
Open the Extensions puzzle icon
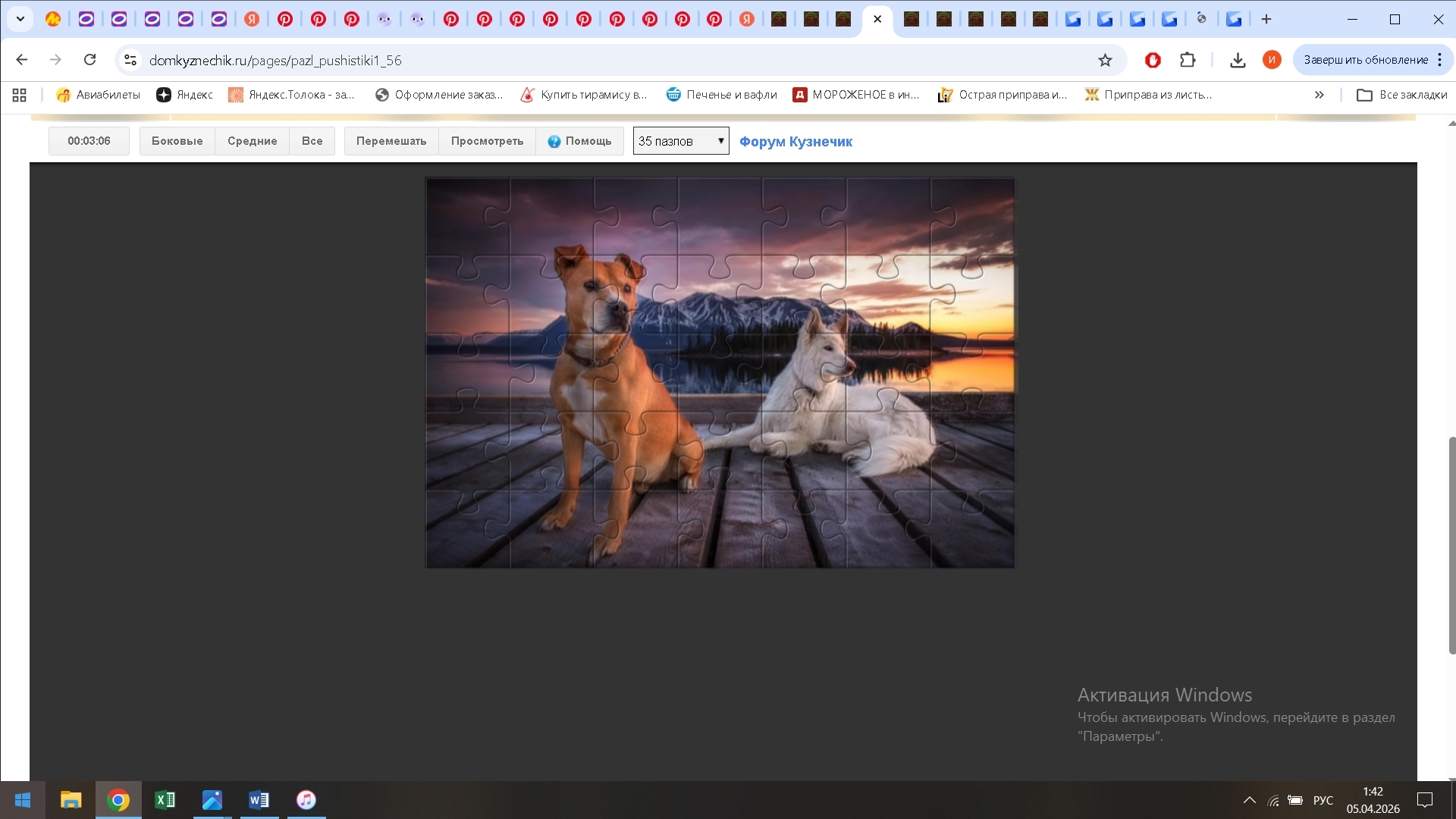[1188, 60]
